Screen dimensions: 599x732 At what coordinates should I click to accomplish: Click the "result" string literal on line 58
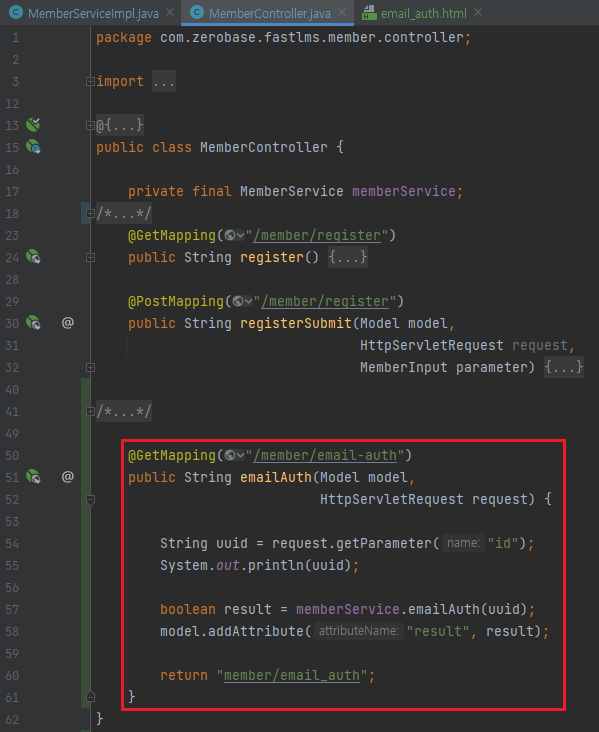tap(438, 632)
